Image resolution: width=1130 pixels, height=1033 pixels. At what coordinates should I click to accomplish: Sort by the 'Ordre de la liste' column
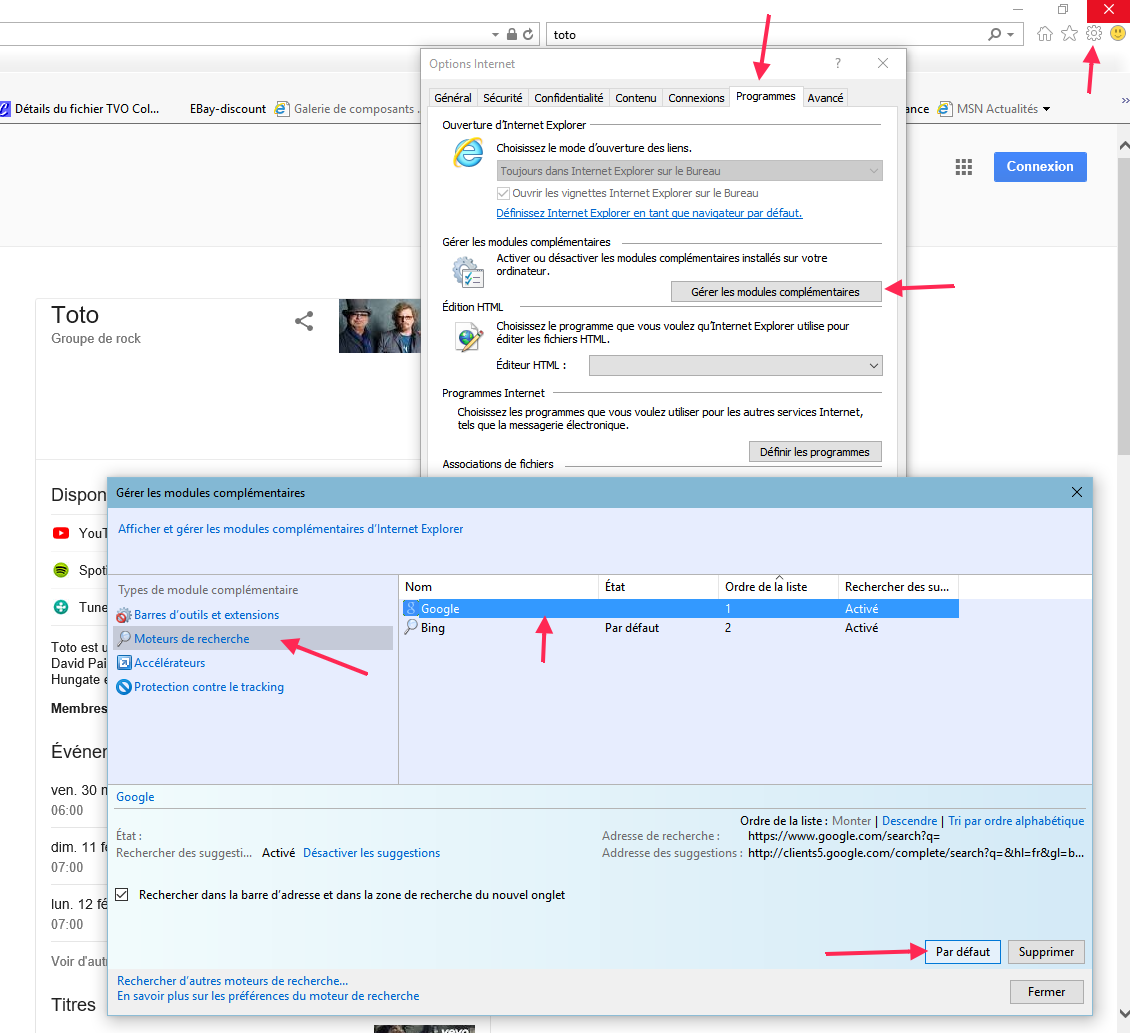click(x=778, y=587)
